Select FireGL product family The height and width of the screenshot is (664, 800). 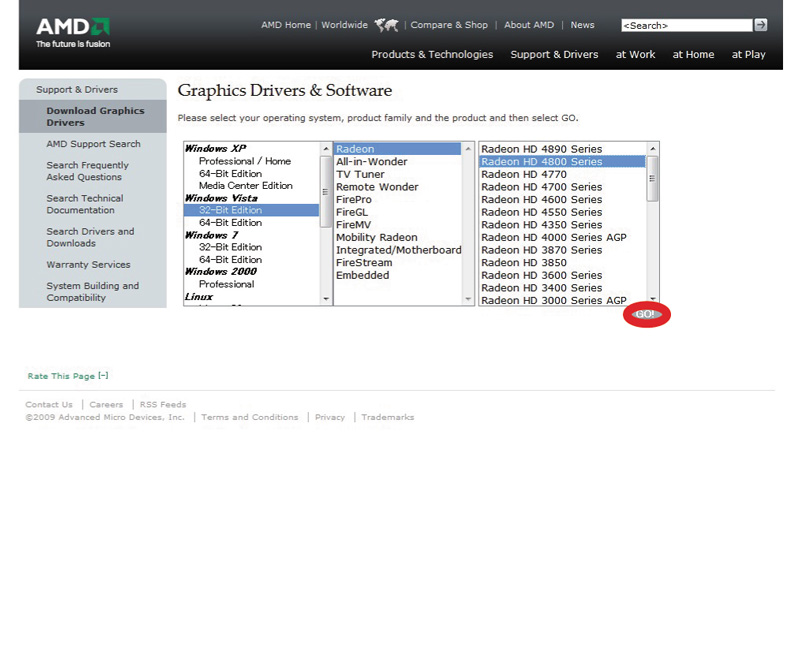(352, 212)
